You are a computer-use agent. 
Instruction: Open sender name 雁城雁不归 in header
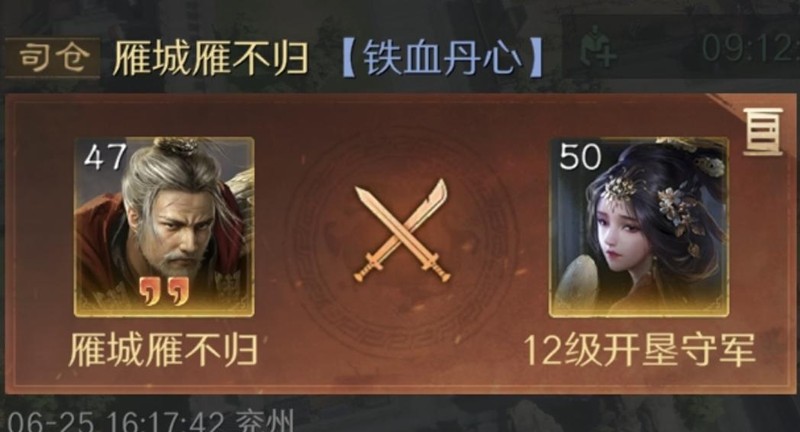(x=210, y=59)
